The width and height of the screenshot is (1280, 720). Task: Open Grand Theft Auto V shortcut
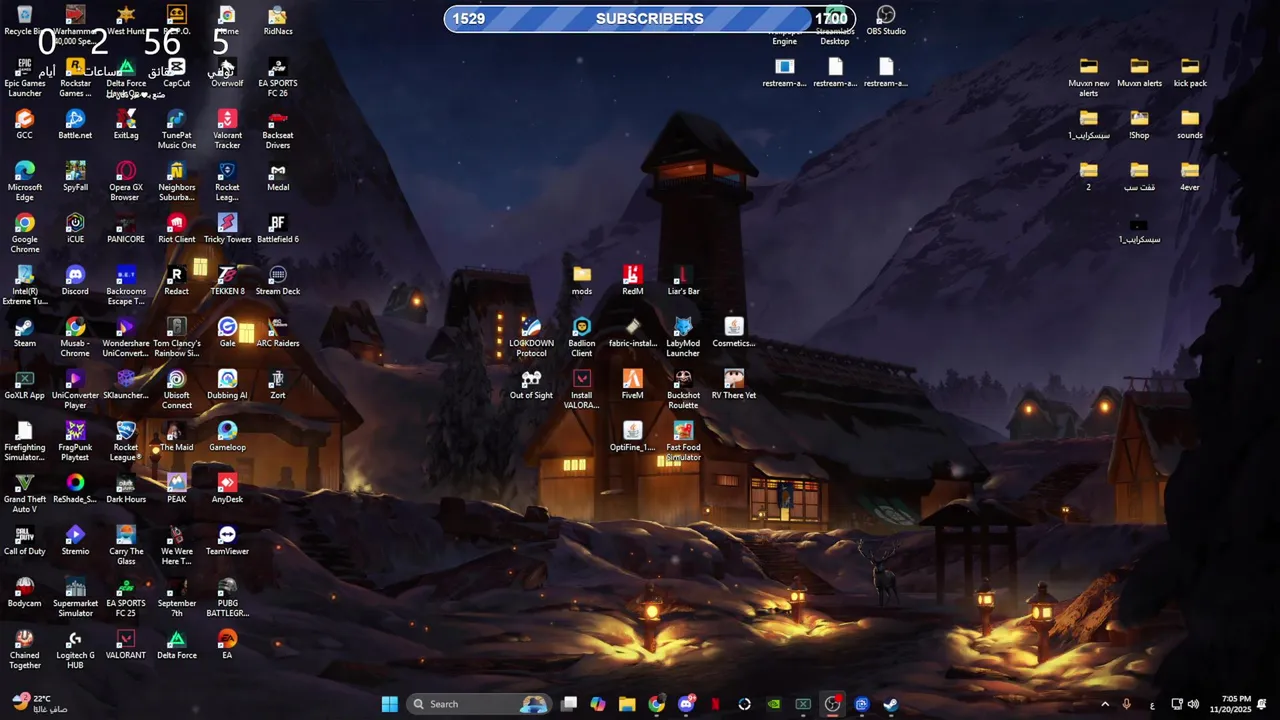click(x=25, y=493)
